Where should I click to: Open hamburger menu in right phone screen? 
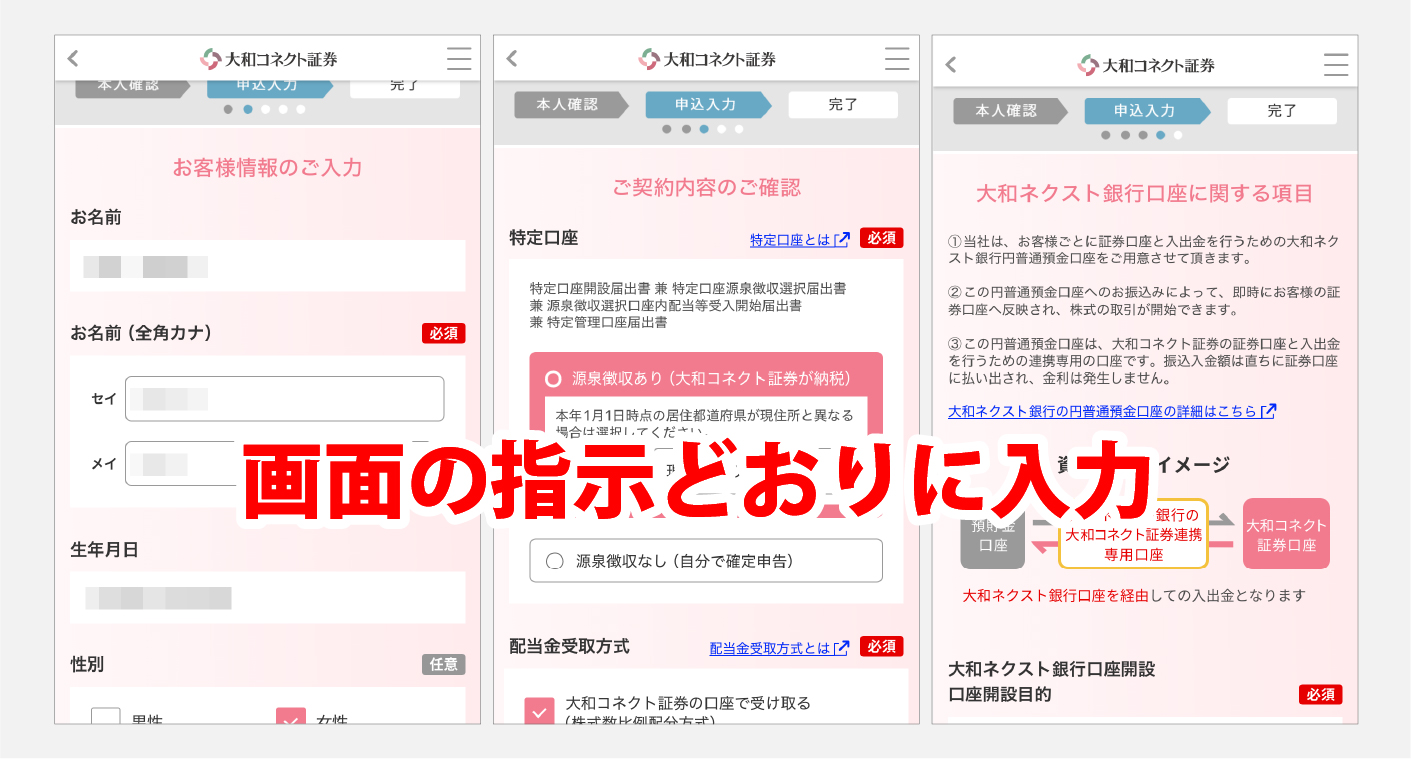1336,65
